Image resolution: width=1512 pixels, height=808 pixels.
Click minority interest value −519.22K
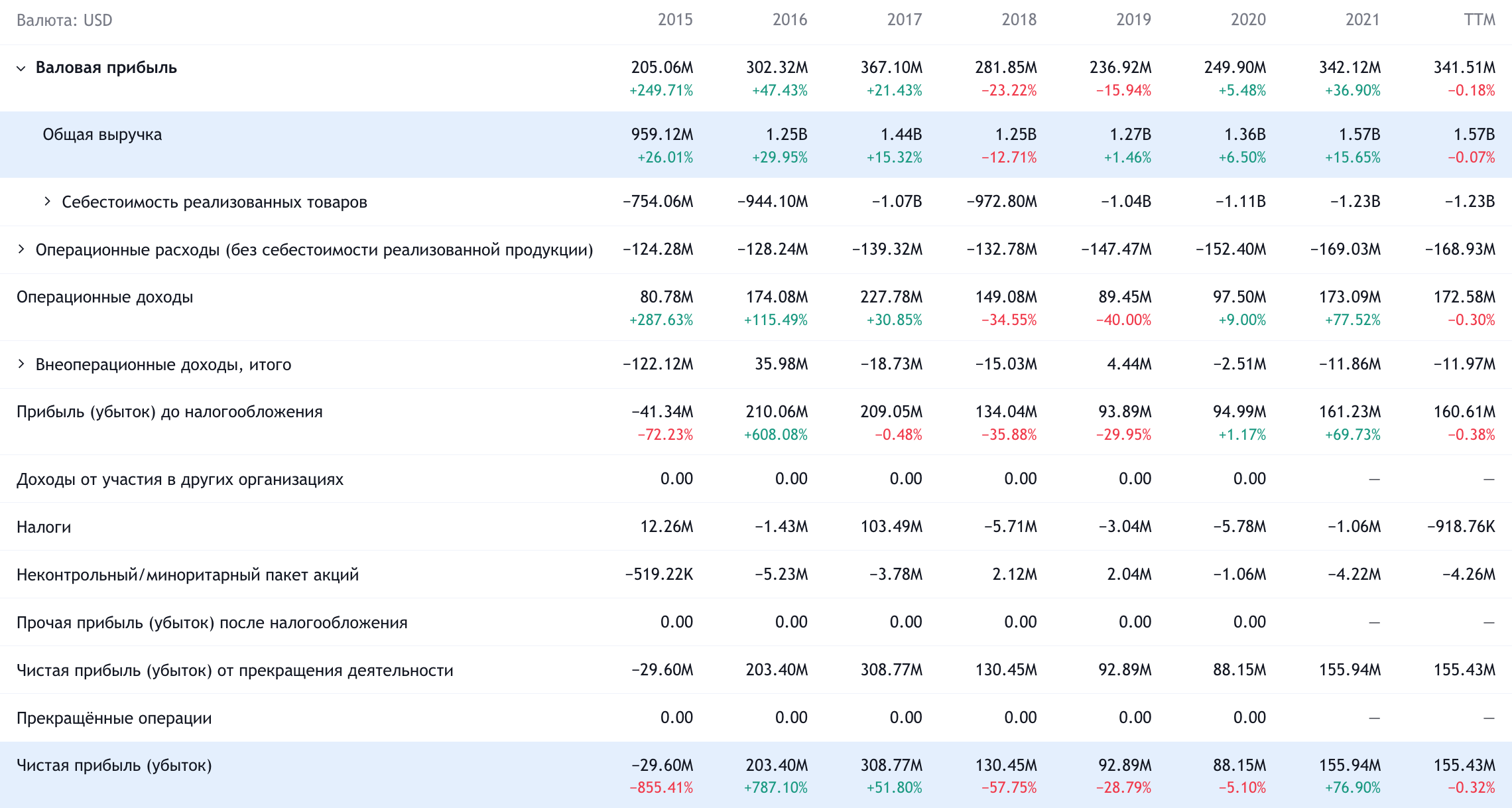pos(659,574)
